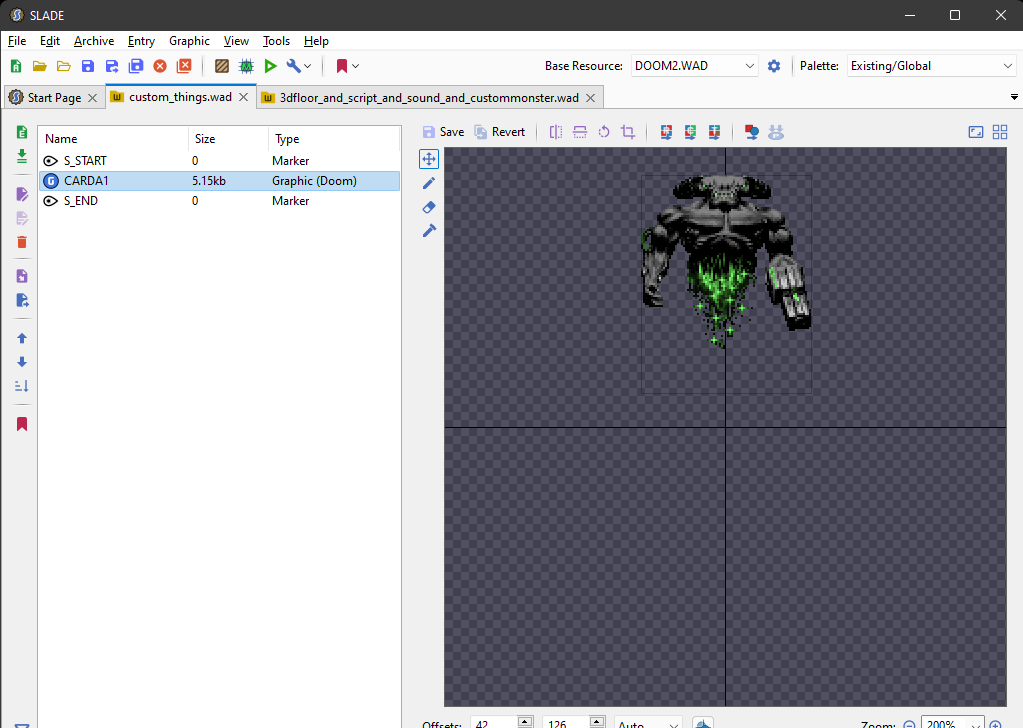Close the custom_things.wad tab

243,97
